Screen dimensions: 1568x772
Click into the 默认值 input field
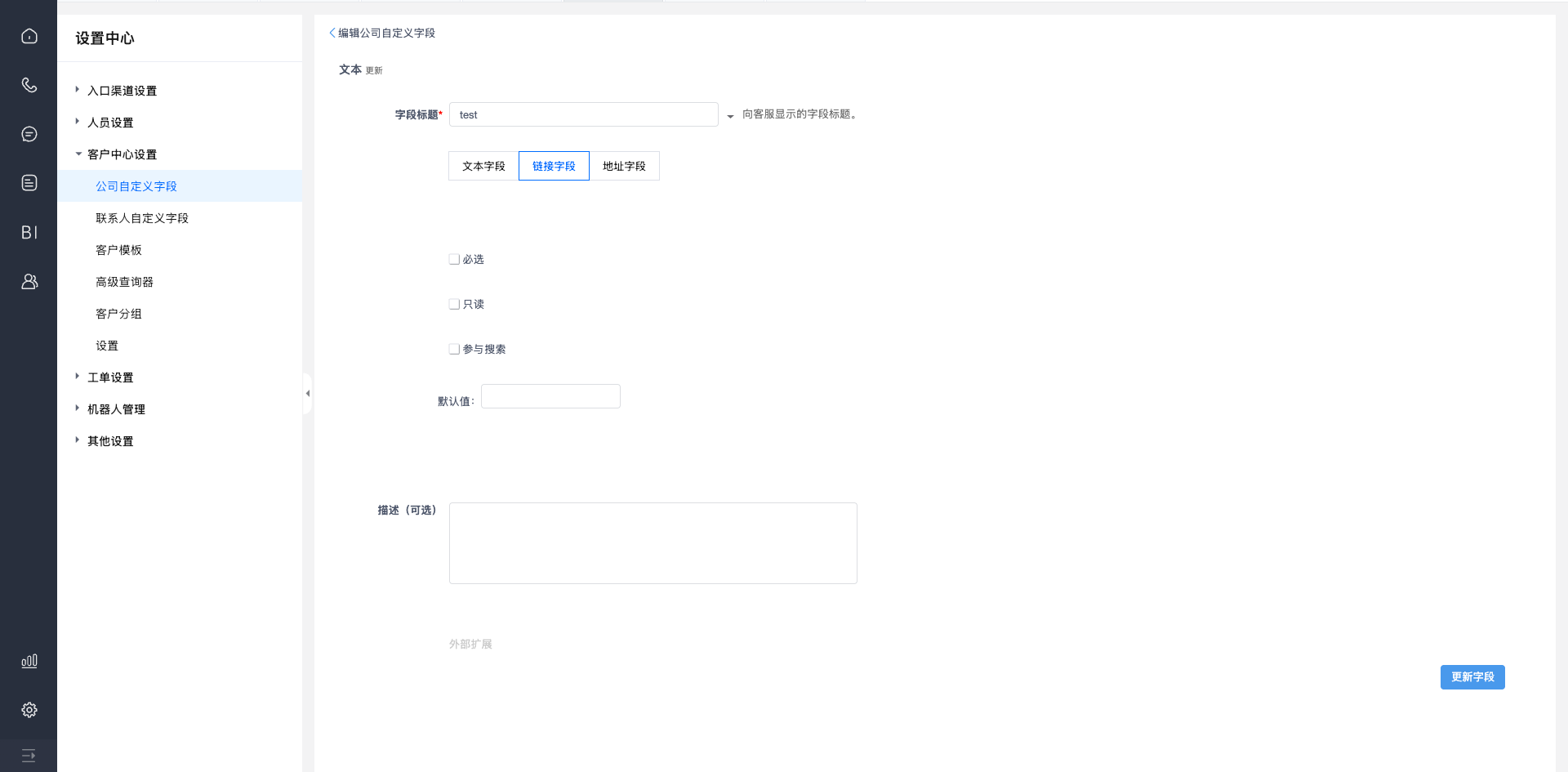551,396
